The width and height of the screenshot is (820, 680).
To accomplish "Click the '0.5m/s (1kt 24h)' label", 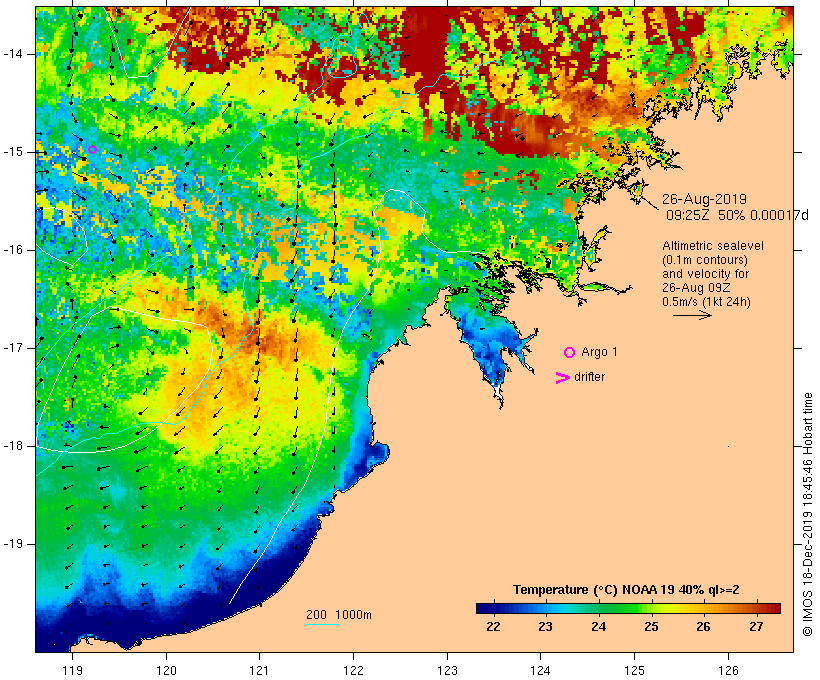I will (706, 302).
